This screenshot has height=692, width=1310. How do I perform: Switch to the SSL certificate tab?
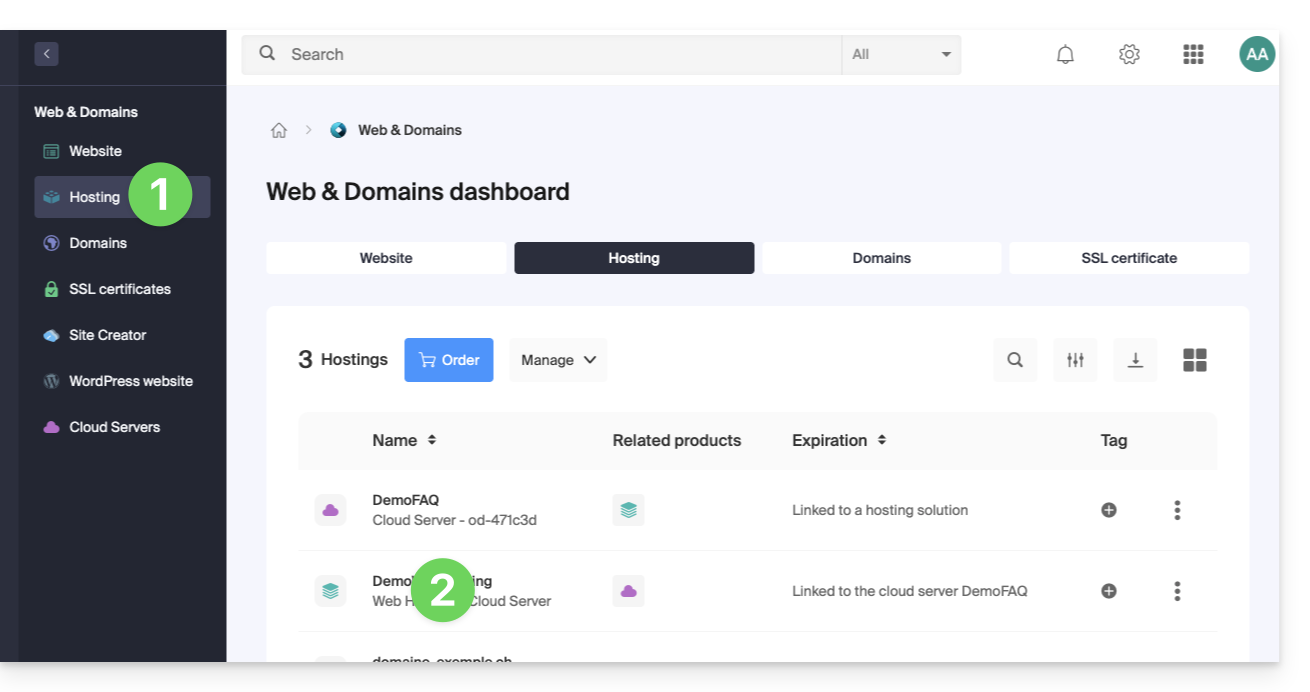pyautogui.click(x=1129, y=258)
